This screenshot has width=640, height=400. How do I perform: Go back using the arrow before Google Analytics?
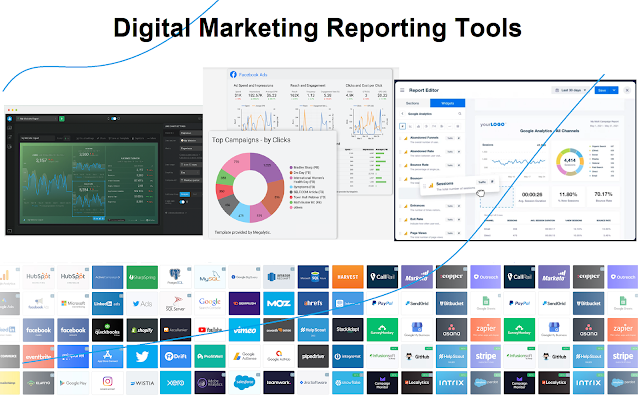tap(402, 114)
